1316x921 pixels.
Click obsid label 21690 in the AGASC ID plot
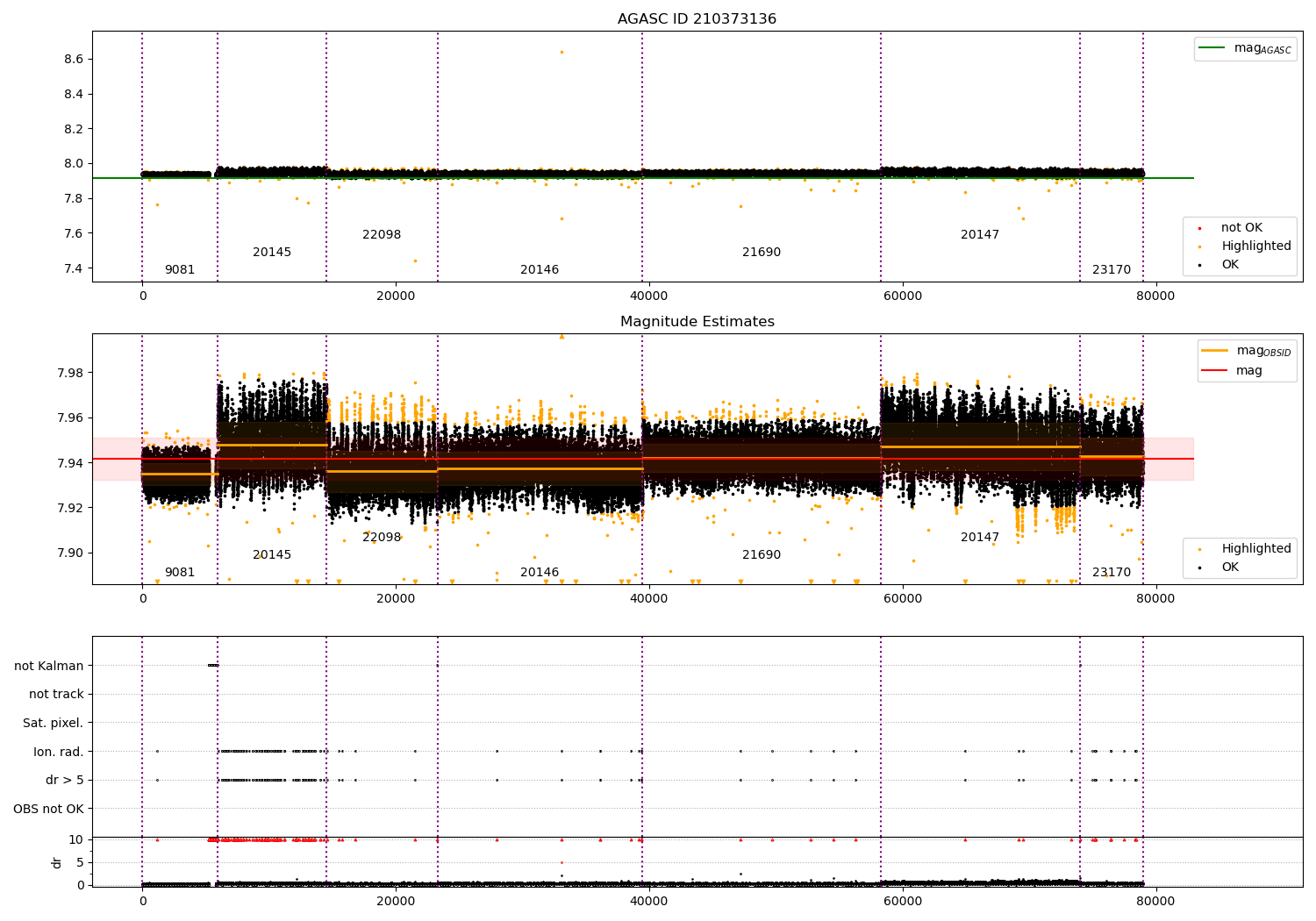(x=762, y=252)
